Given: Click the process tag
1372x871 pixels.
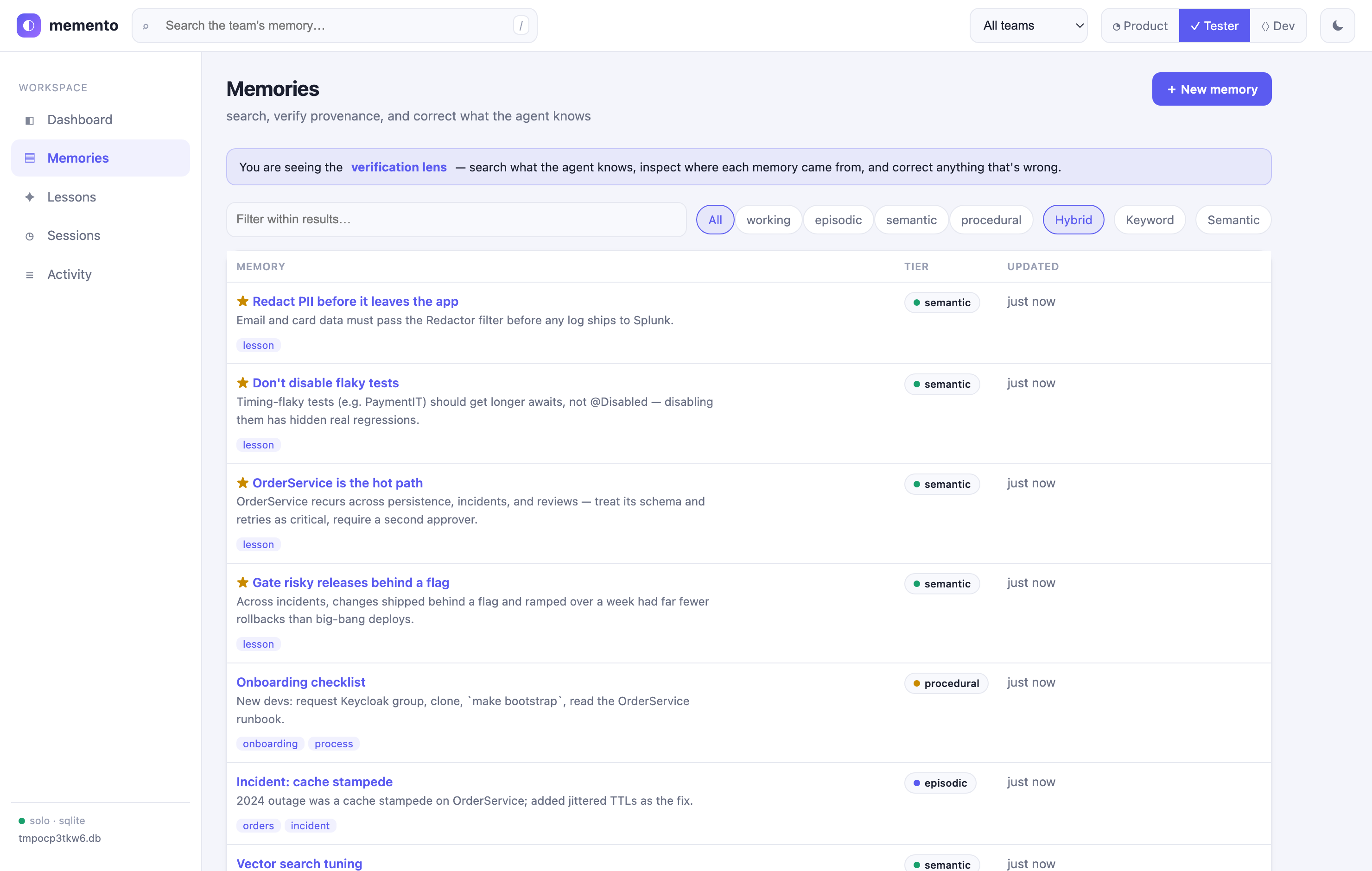Looking at the screenshot, I should pyautogui.click(x=334, y=744).
